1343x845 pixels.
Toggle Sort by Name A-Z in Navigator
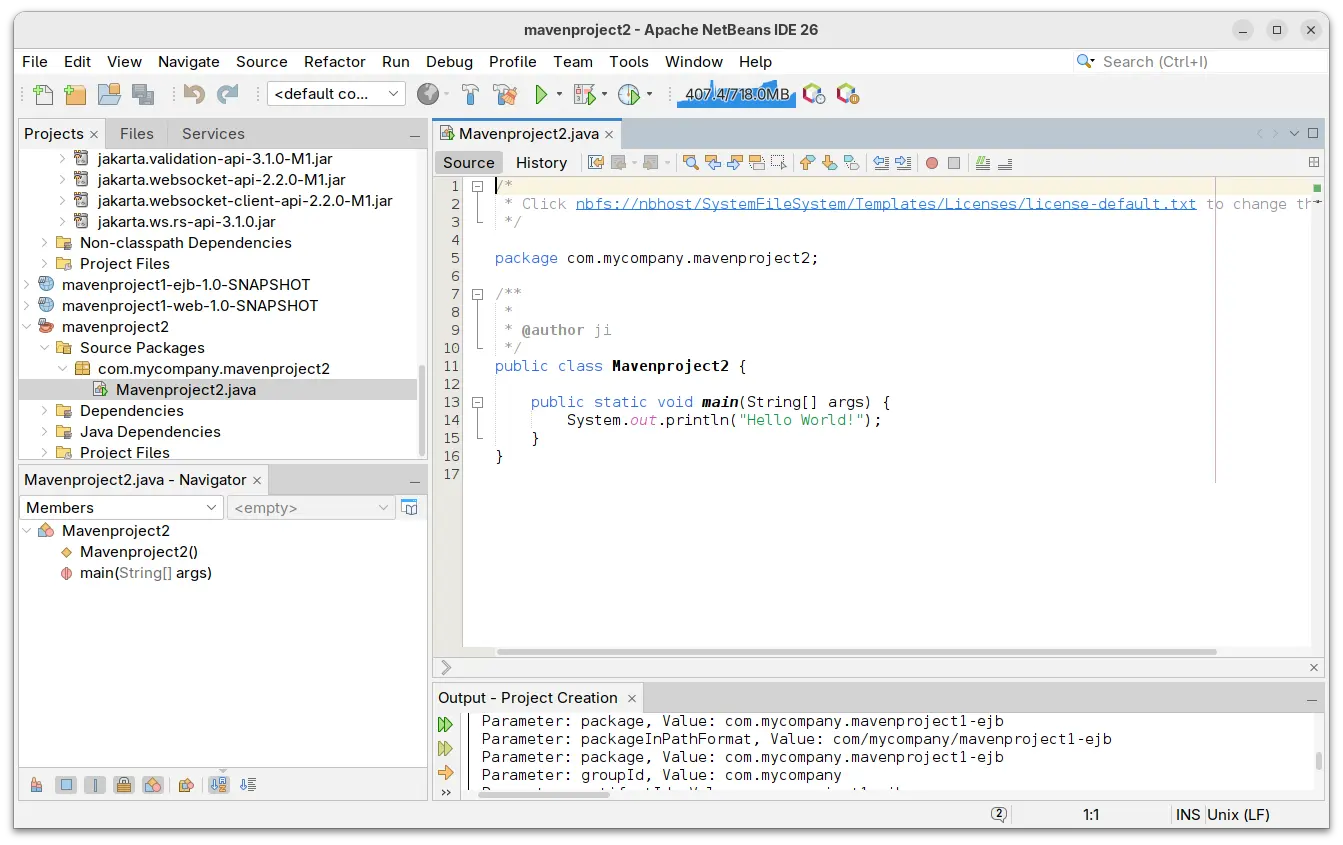click(219, 785)
